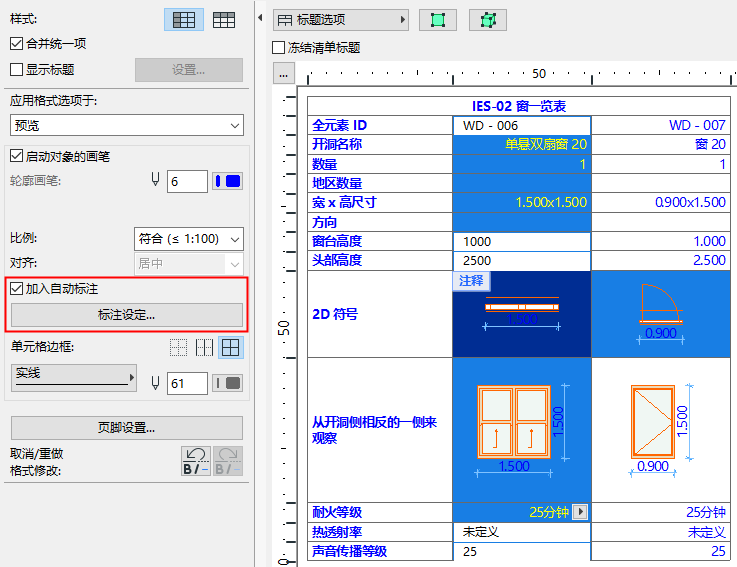Open 页脚设置... footer settings
Screen dimensions: 737x567
pos(126,427)
